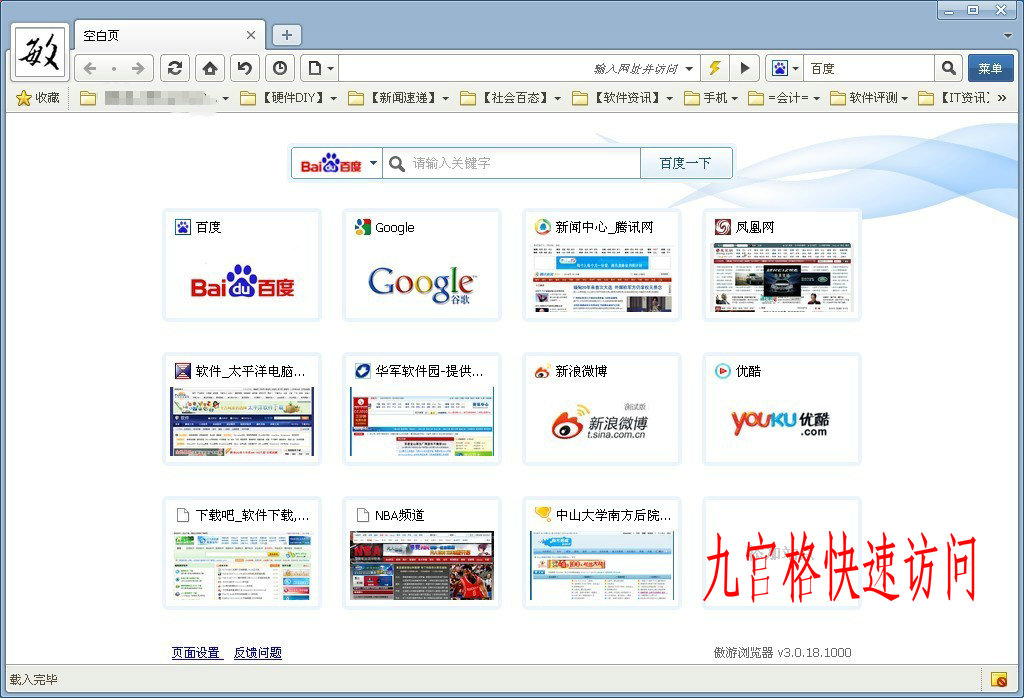Open the NBA频道 quick access tile
1024x698 pixels.
[x=422, y=553]
